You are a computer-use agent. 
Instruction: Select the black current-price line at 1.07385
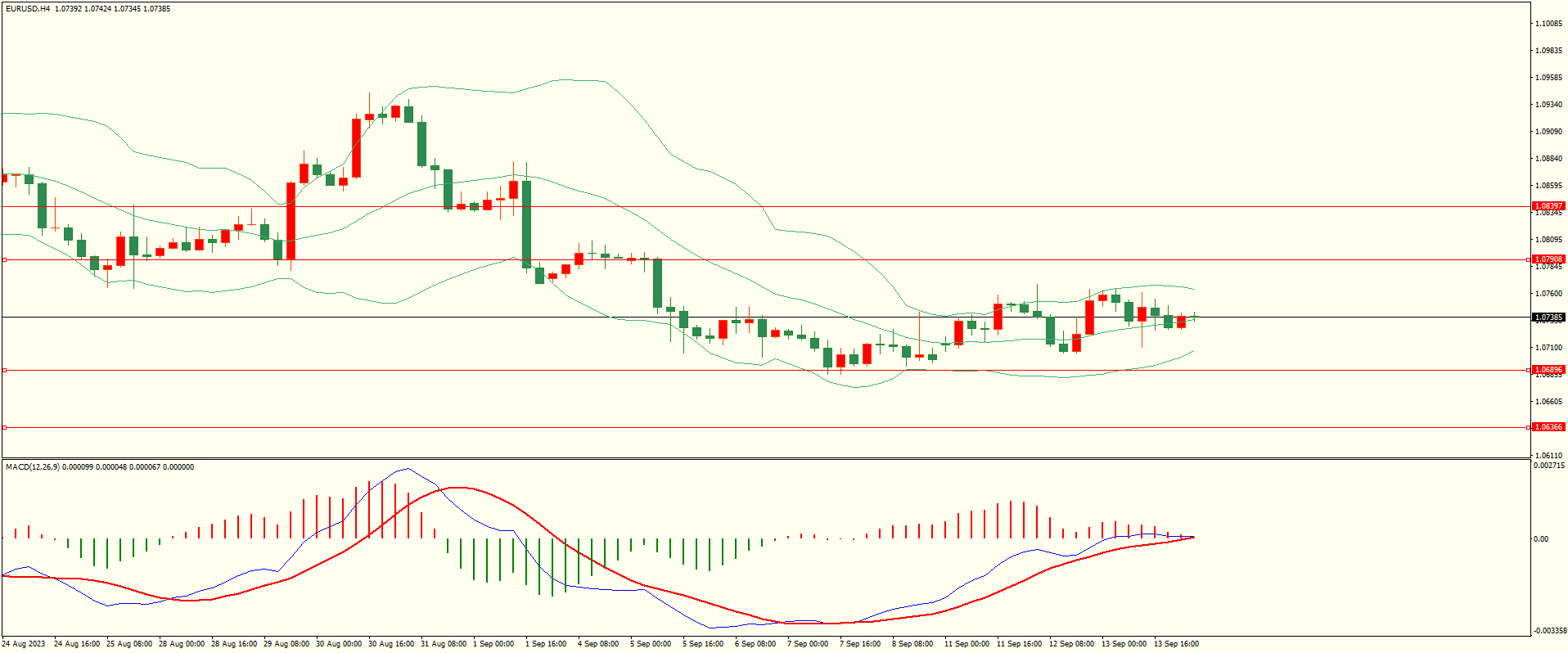click(x=766, y=317)
